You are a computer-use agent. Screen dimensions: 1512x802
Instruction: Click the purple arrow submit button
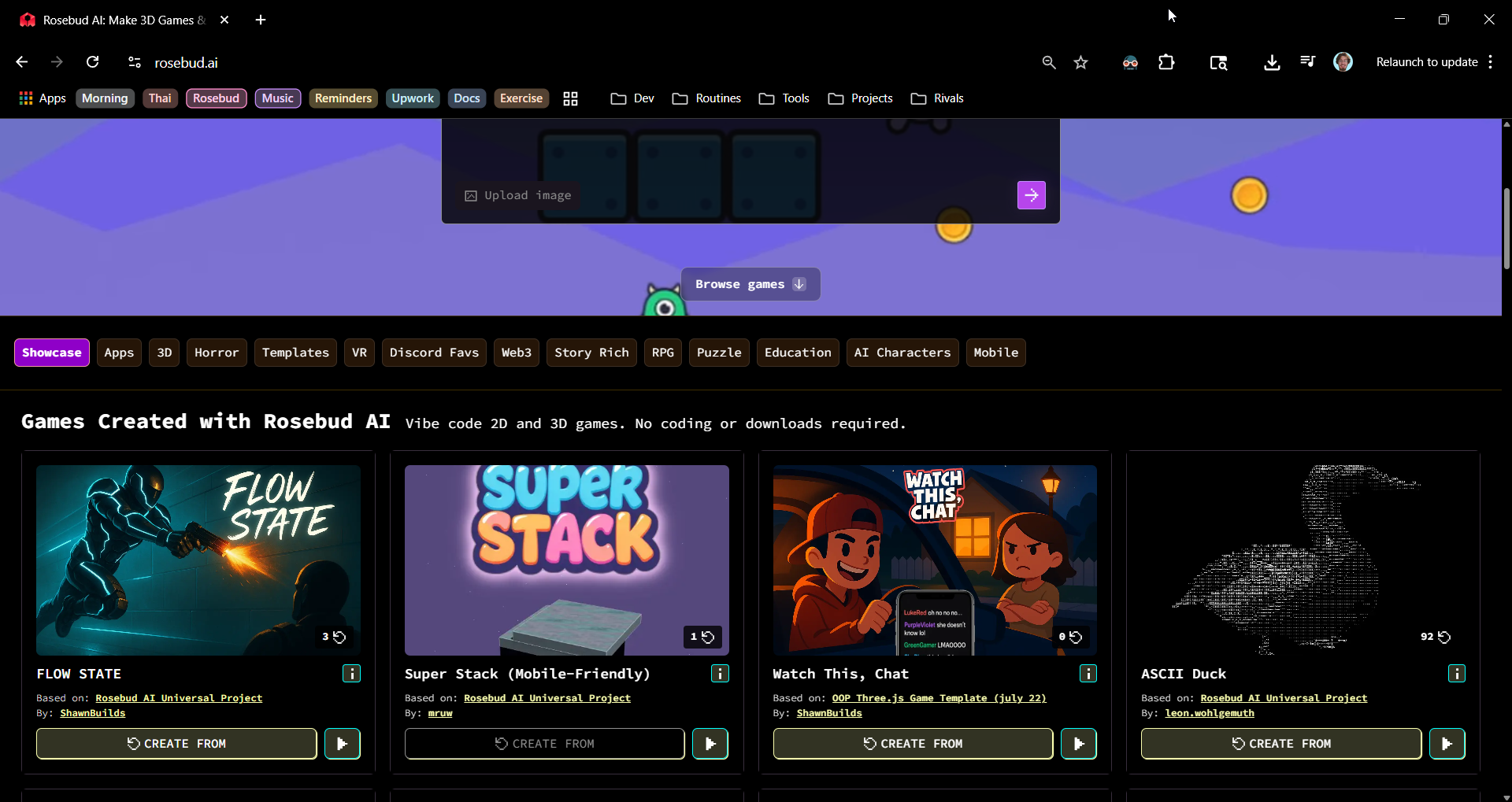point(1031,195)
